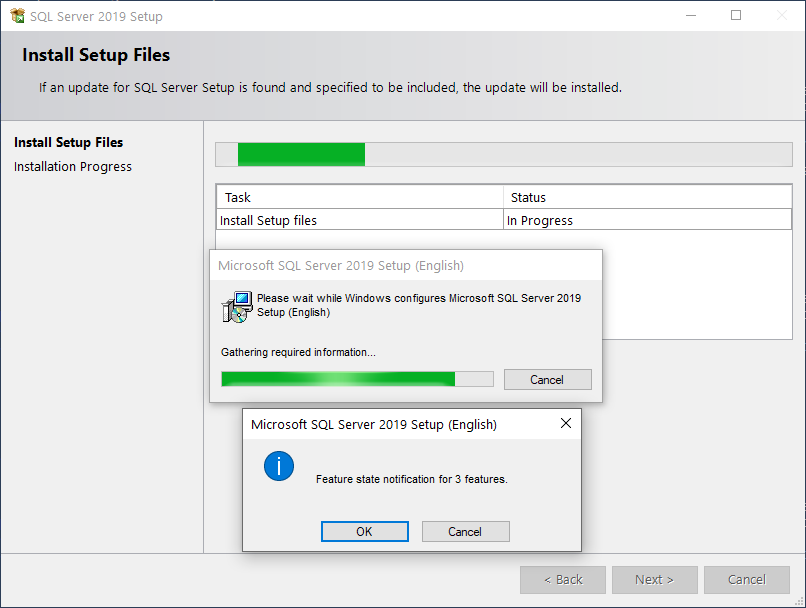Minimize the SQL Server 2019 Setup window
806x608 pixels.
(691, 15)
